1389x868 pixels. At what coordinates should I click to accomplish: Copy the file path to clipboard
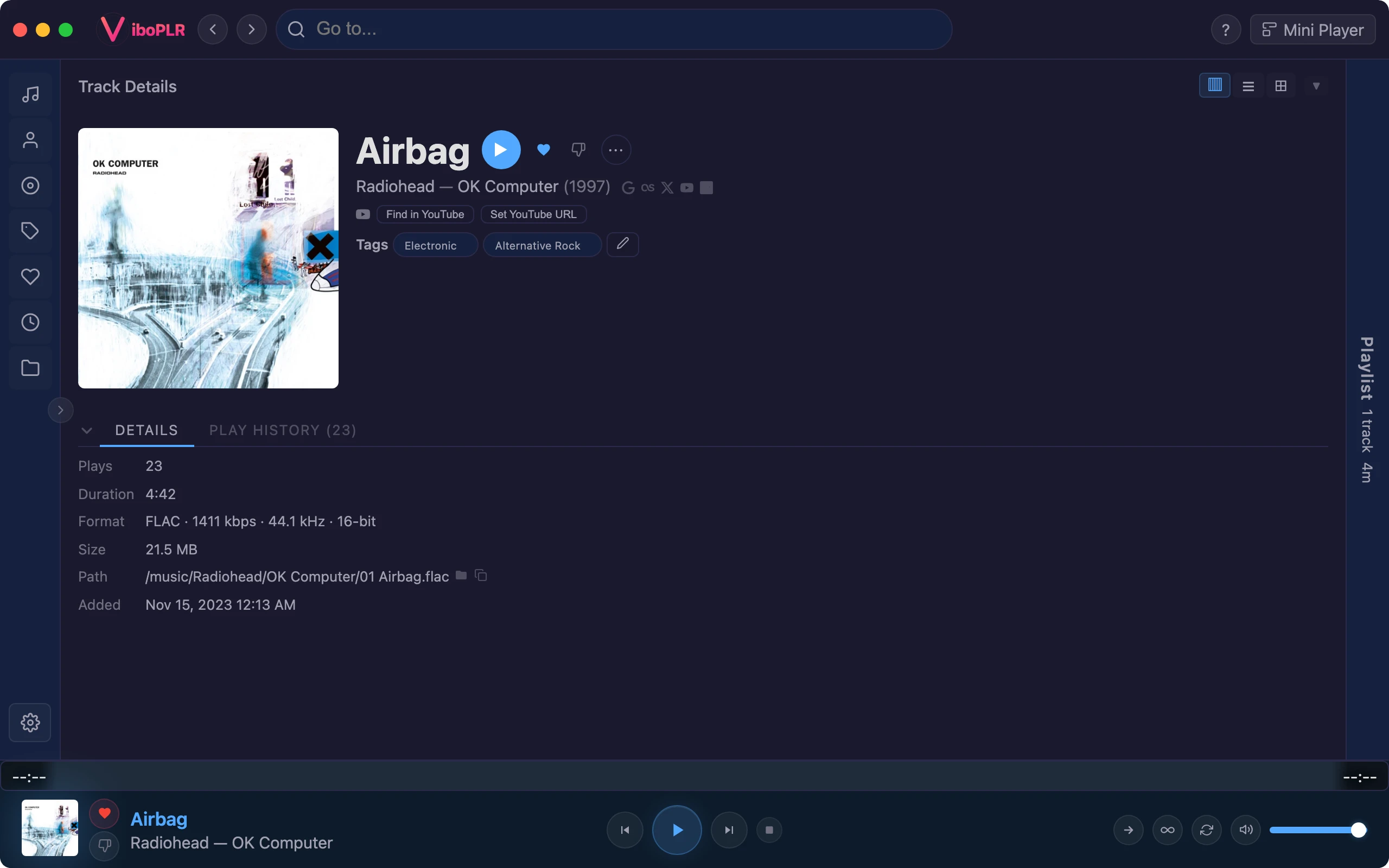481,575
